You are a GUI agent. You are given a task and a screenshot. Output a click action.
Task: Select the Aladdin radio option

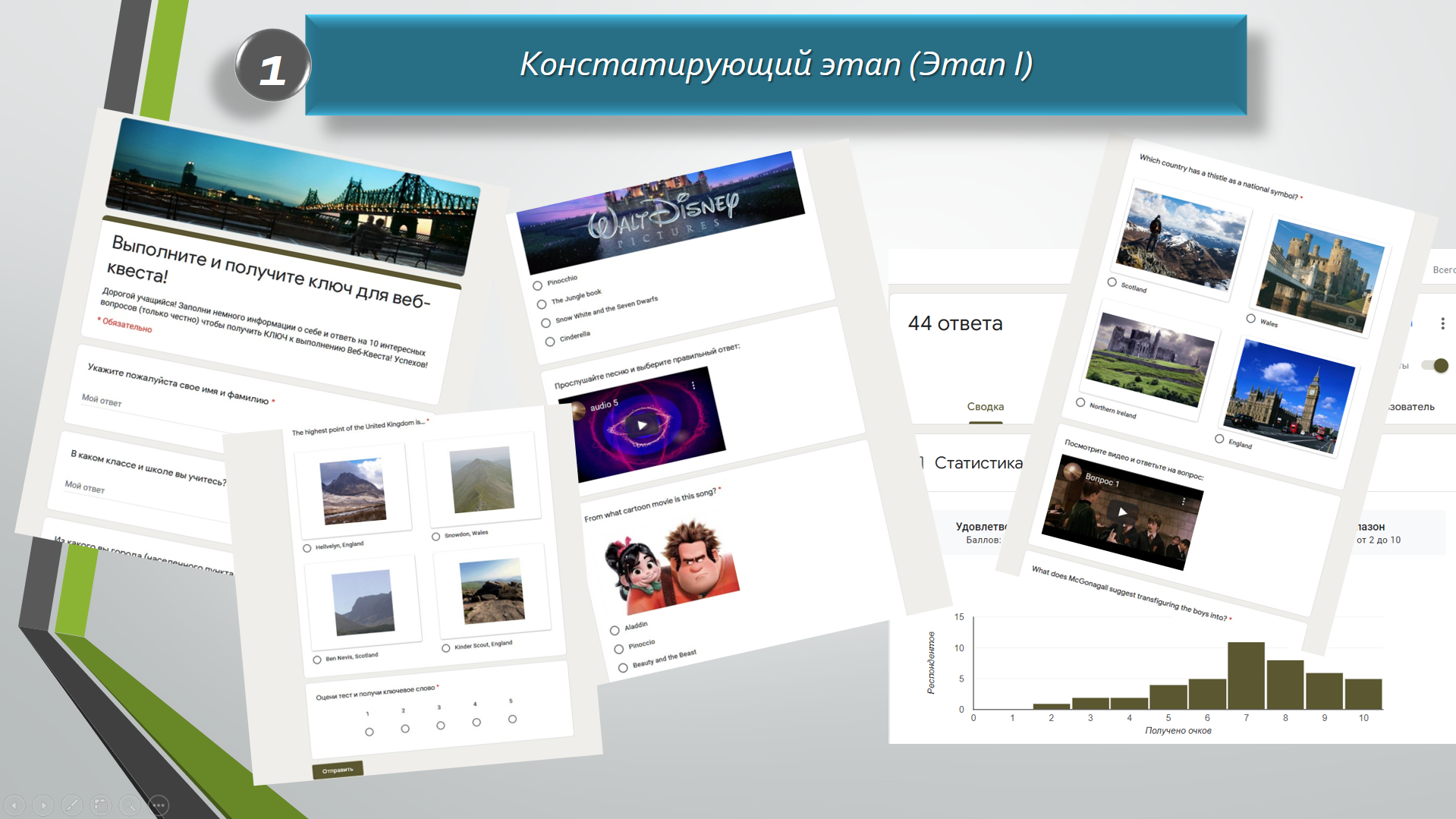[x=615, y=630]
